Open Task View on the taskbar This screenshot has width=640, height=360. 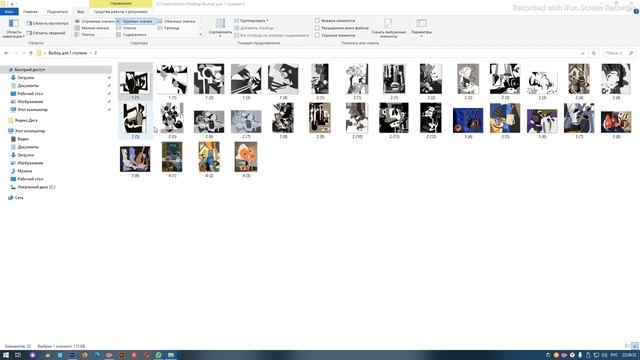18,355
